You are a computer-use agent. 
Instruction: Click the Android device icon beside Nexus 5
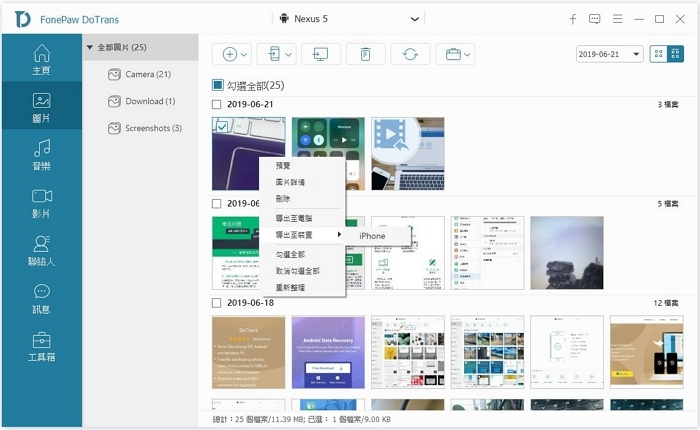[284, 19]
